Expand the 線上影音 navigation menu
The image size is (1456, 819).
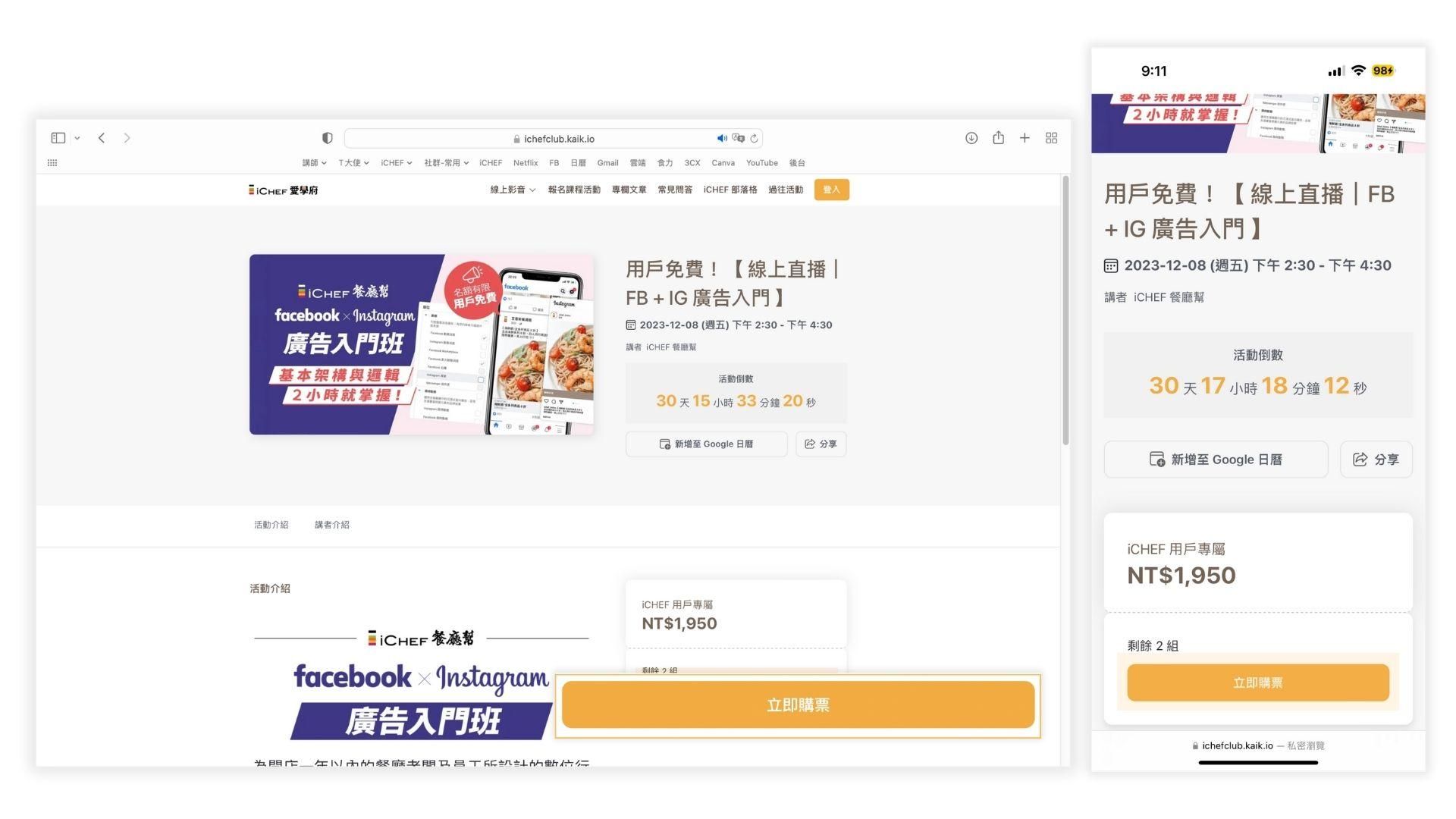(513, 190)
